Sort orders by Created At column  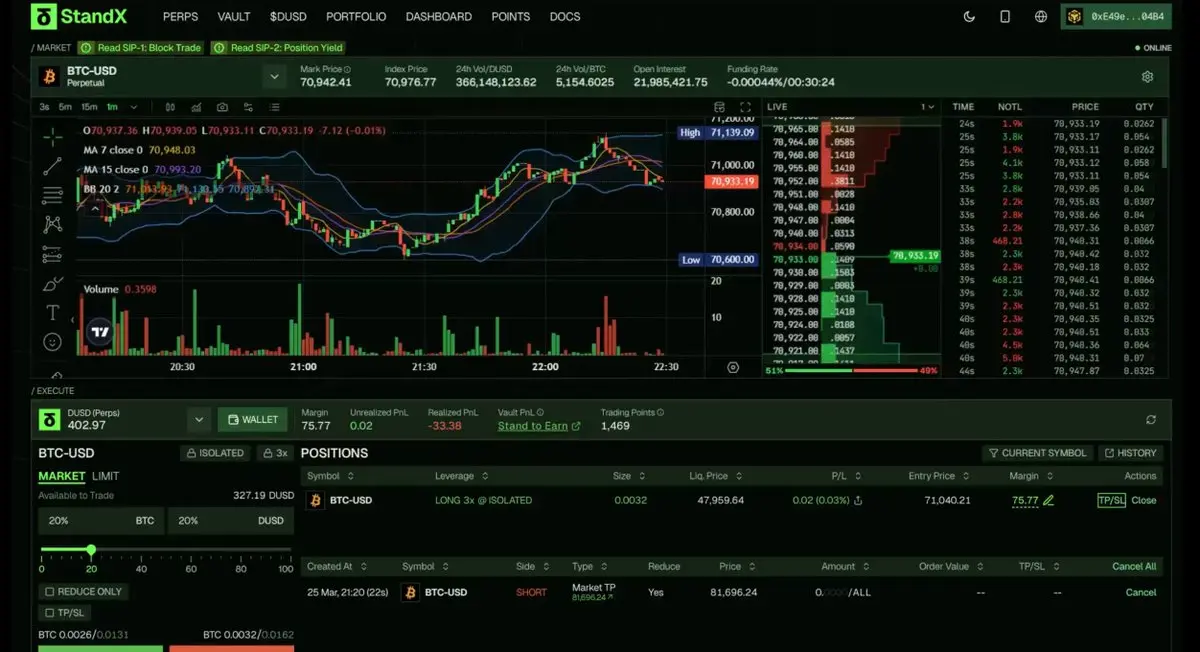click(x=335, y=566)
